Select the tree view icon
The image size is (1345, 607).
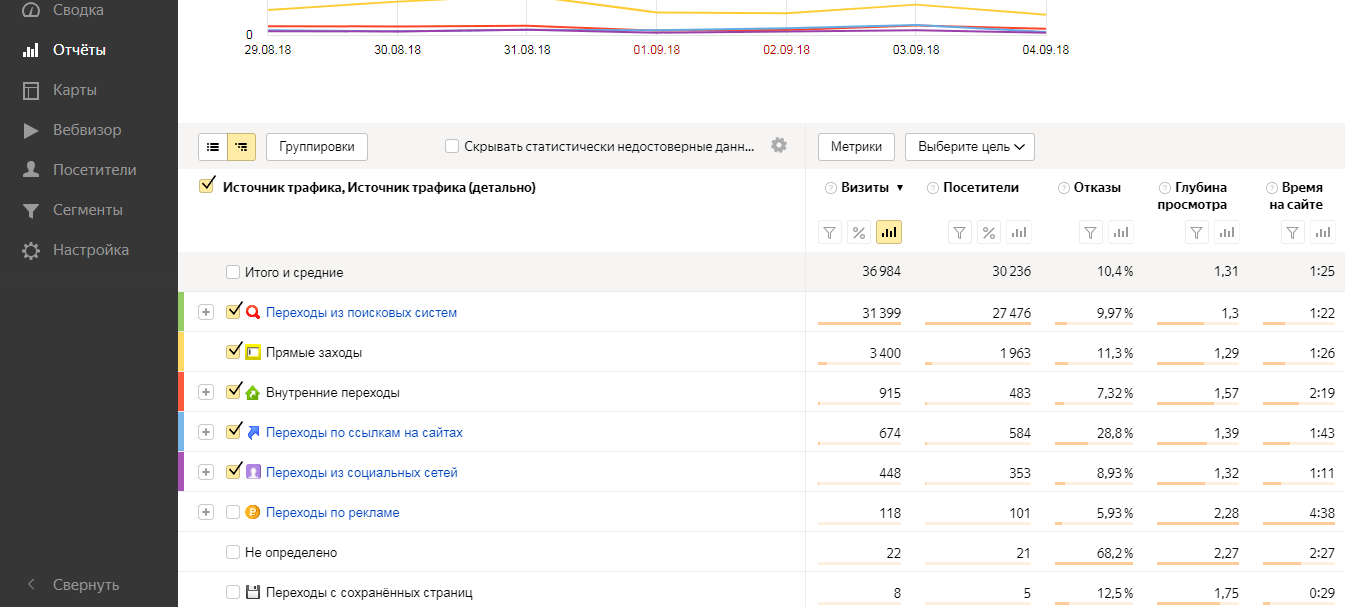tap(241, 147)
